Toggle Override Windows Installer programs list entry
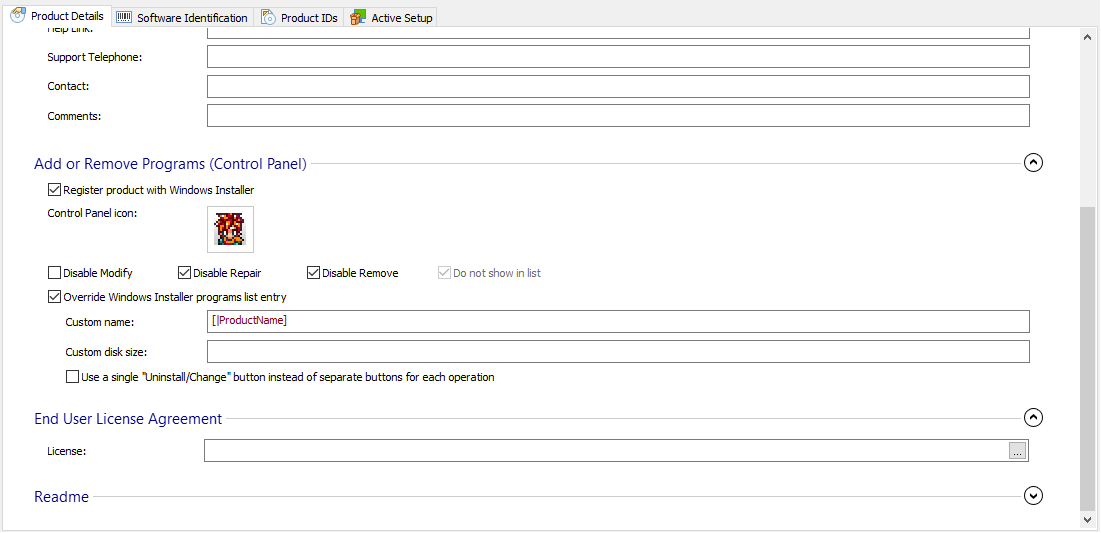This screenshot has width=1101, height=533. coord(54,297)
